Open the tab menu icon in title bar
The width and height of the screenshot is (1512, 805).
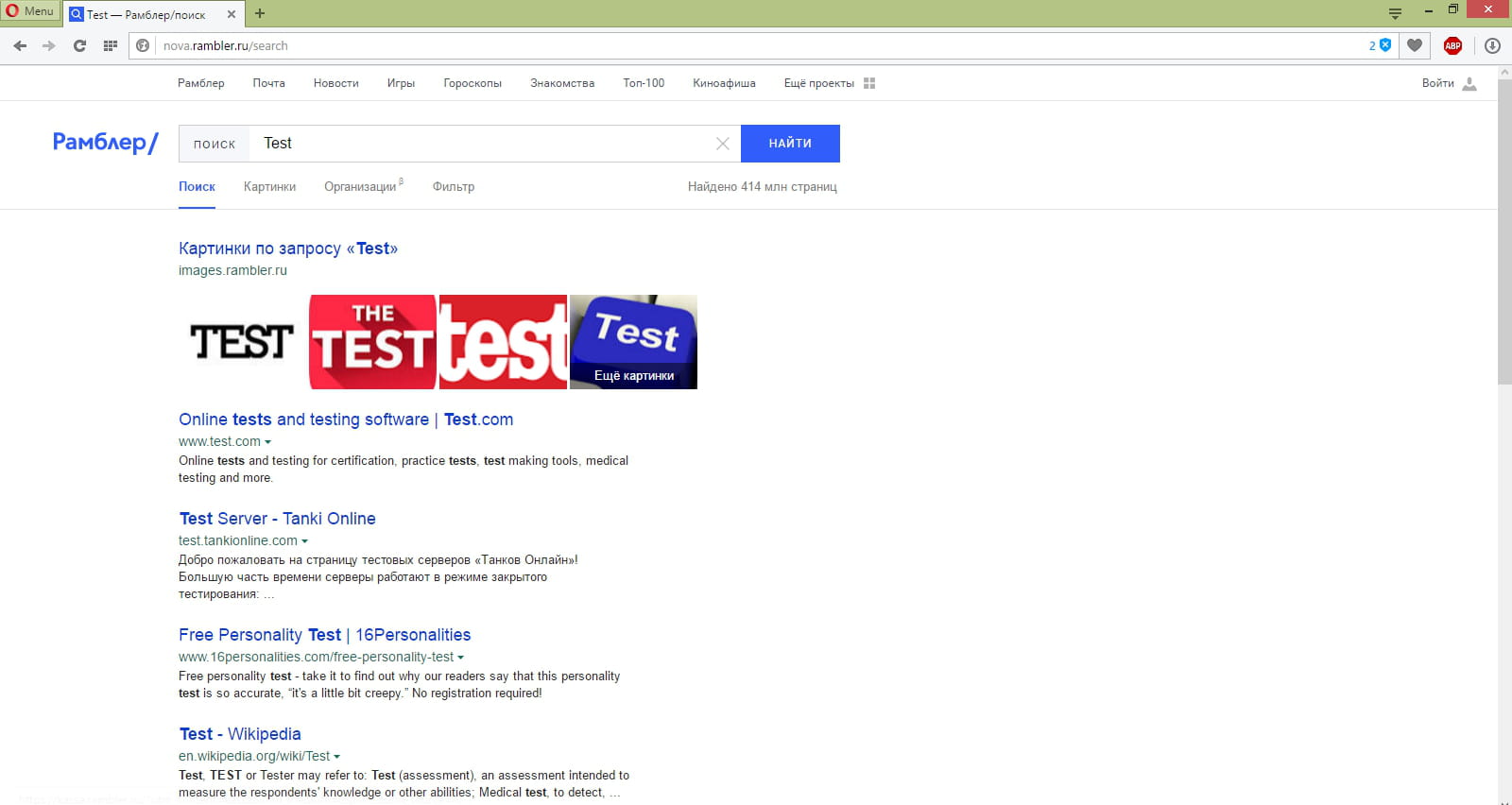click(x=1395, y=12)
